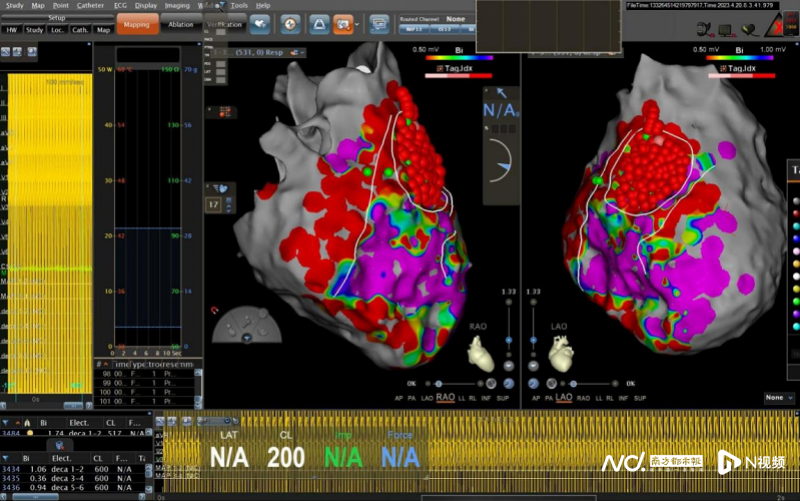The height and width of the screenshot is (501, 800).
Task: Toggle the Tag.Idx checkbox in left map
Action: coord(440,69)
